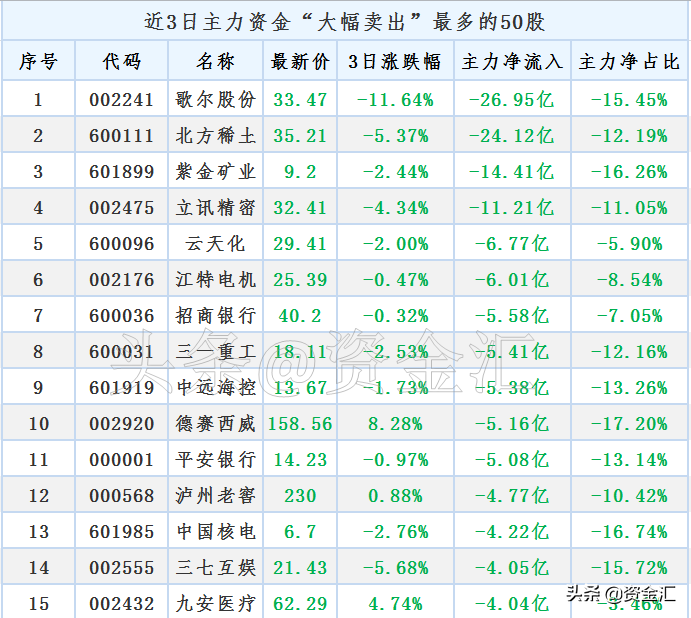
Task: Click the 主力净占比 column header
Action: tap(630, 61)
